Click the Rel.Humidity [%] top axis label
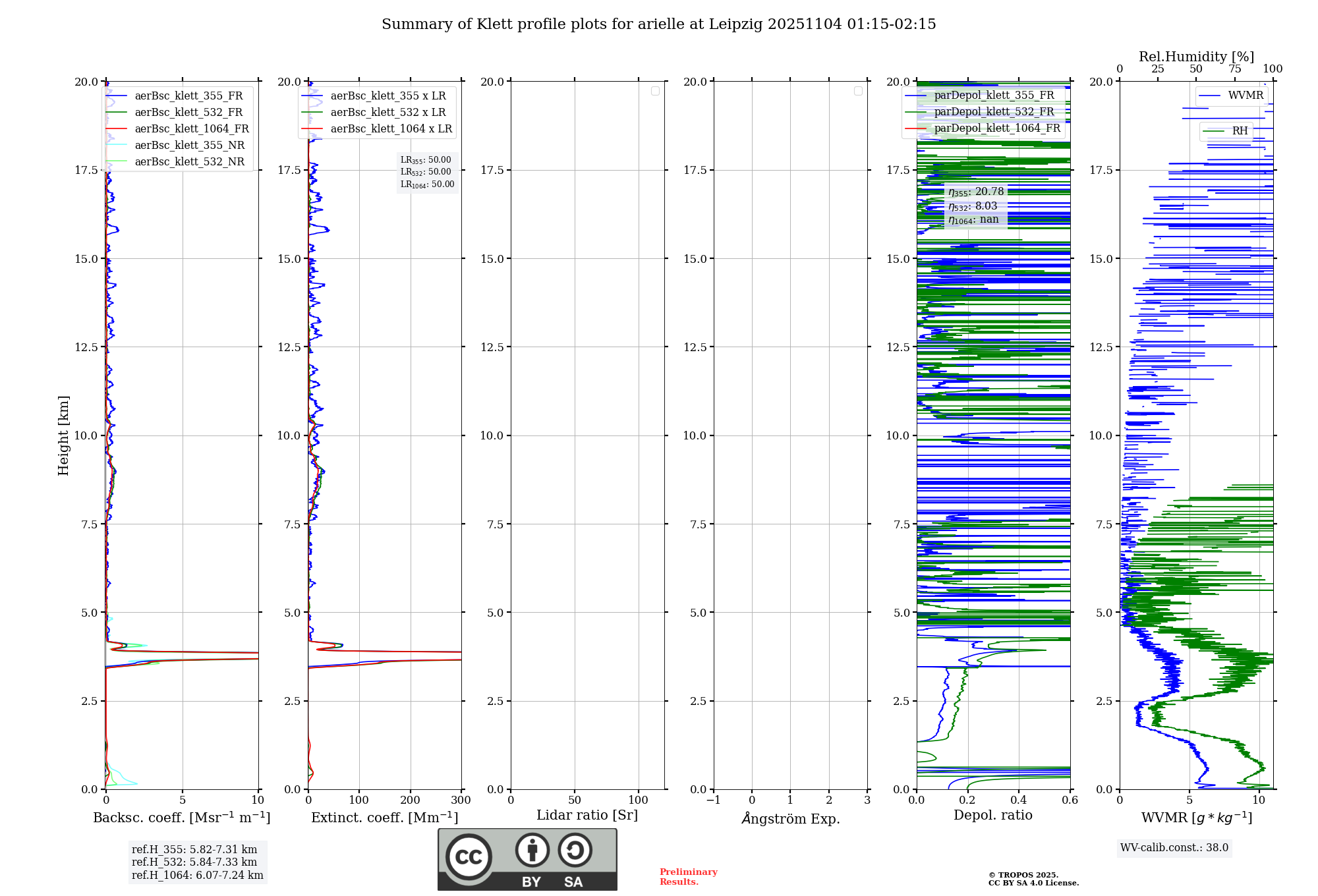 (1196, 57)
